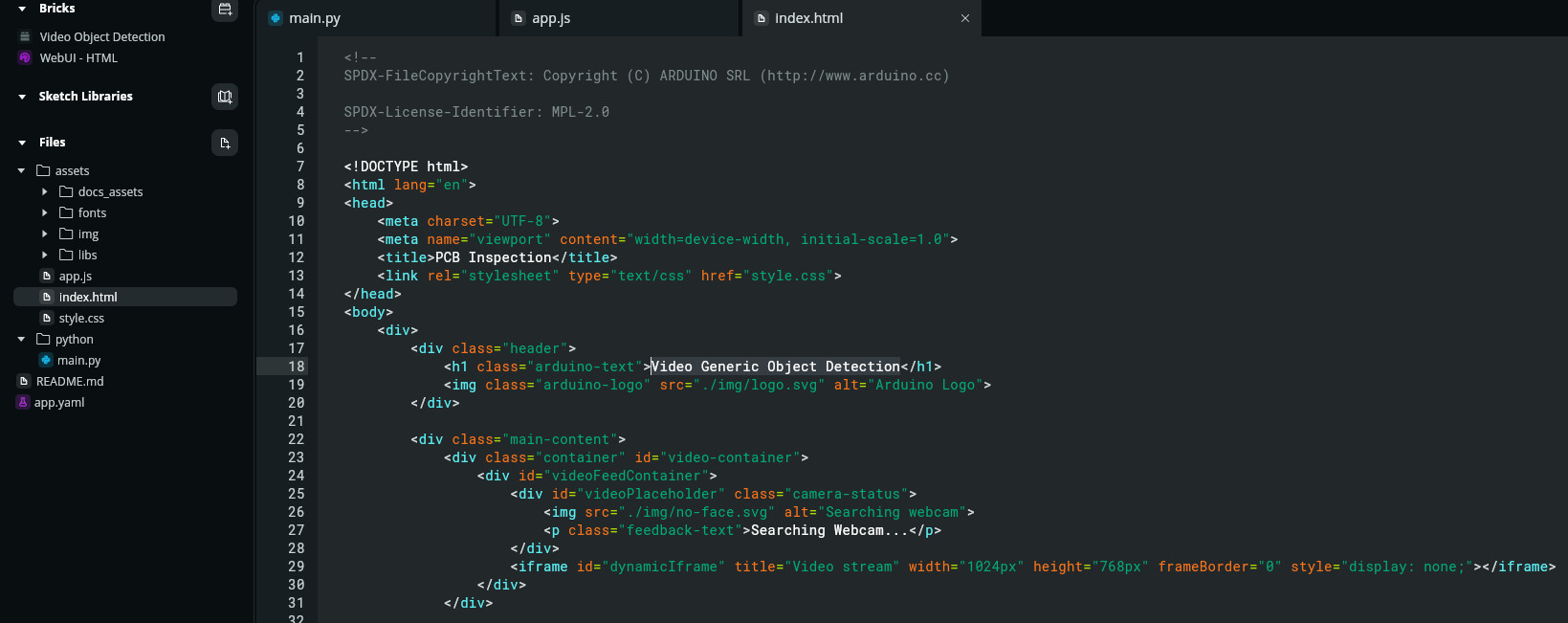Expand the fonts folder arrow
This screenshot has height=623, width=1568.
(45, 212)
